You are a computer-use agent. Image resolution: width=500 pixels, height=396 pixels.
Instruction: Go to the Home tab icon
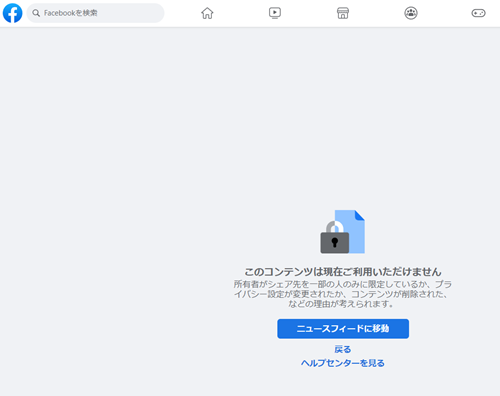click(207, 13)
